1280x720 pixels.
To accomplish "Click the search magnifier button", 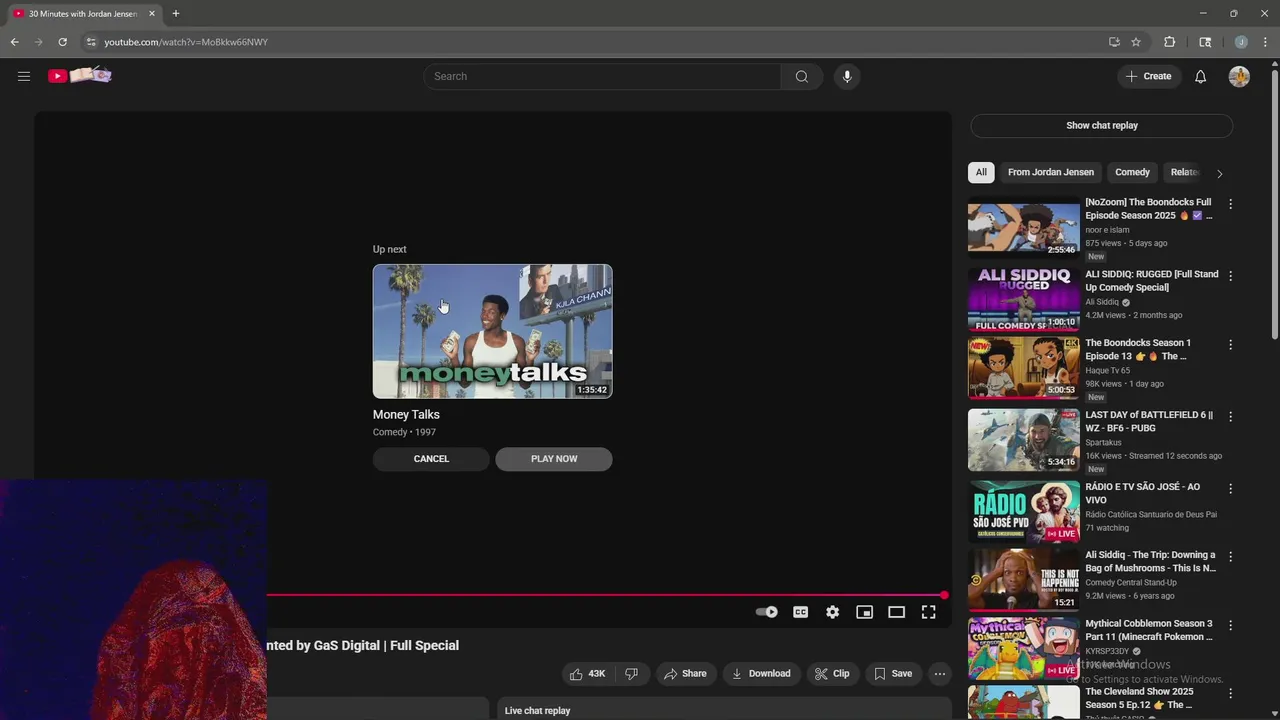I will (x=802, y=76).
